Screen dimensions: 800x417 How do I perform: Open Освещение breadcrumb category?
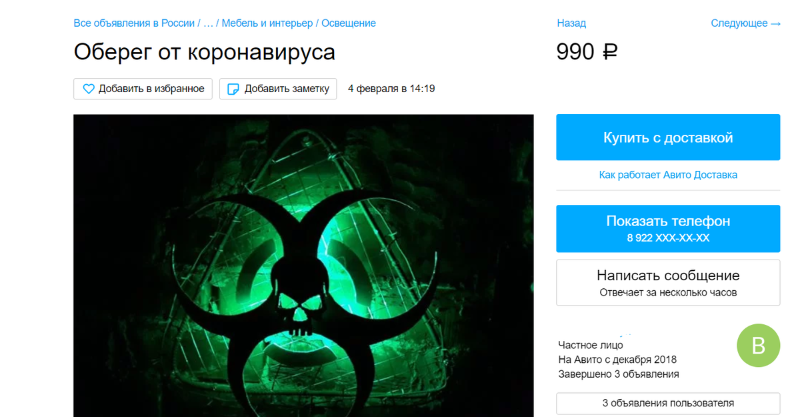(x=348, y=23)
